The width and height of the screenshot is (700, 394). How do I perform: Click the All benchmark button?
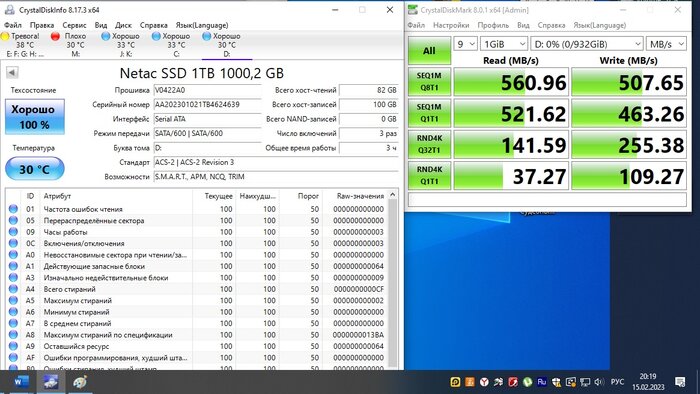[429, 50]
